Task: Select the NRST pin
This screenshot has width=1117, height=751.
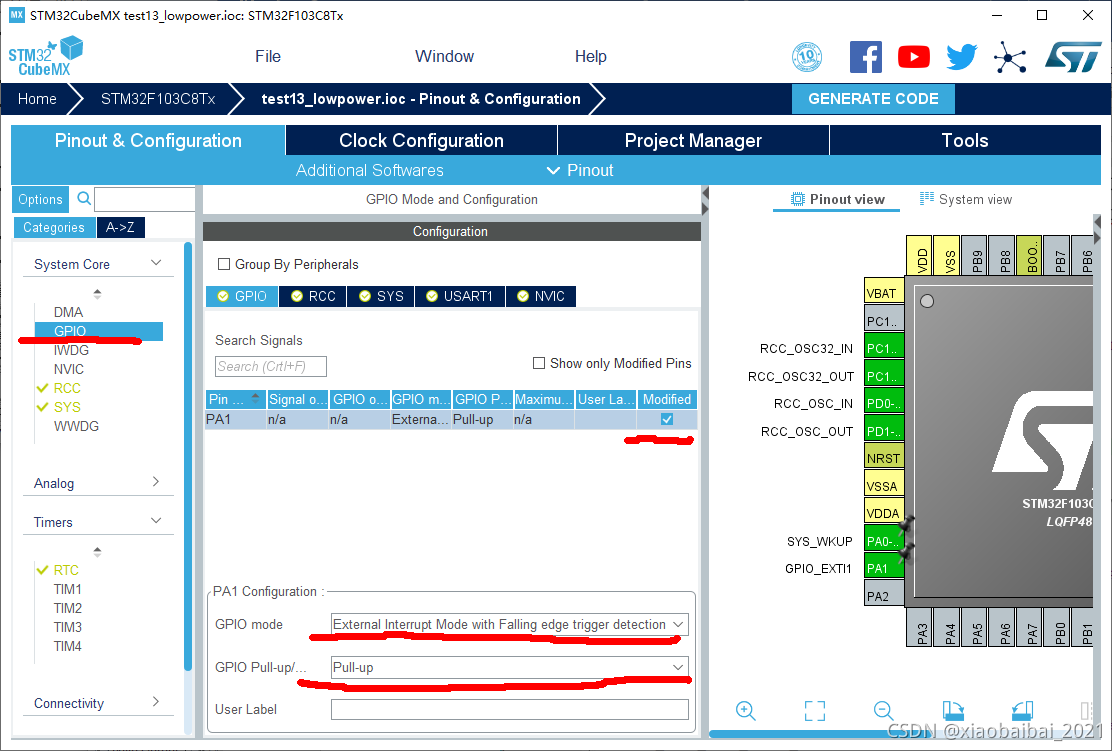Action: [884, 458]
